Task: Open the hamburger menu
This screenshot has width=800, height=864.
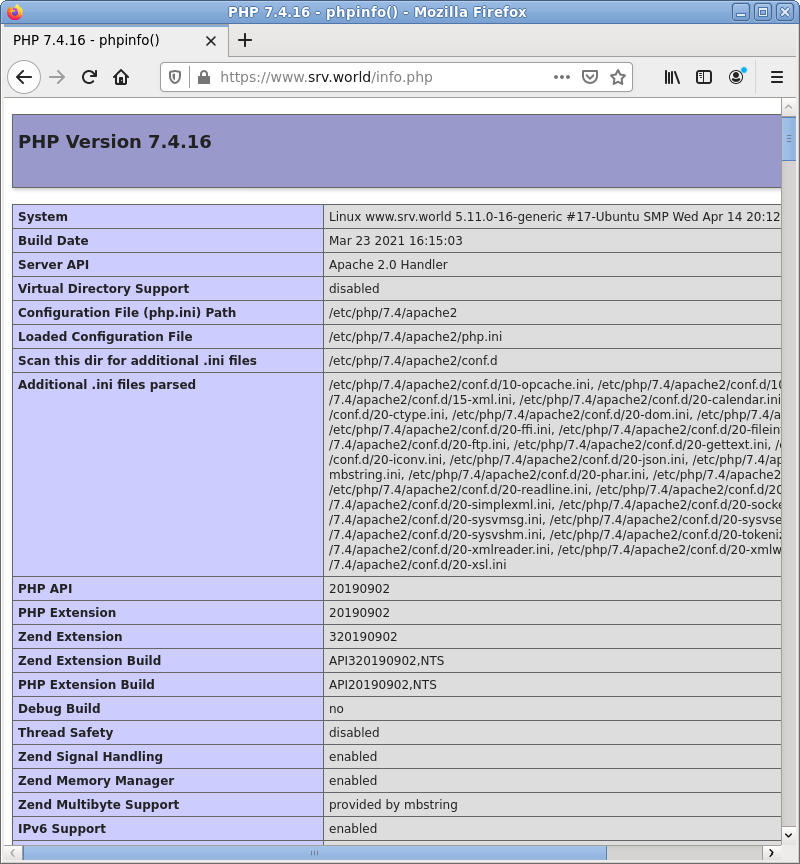Action: click(777, 76)
